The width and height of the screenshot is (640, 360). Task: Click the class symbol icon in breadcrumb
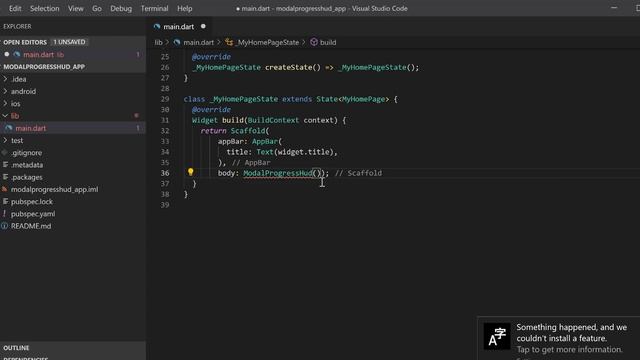coord(229,42)
